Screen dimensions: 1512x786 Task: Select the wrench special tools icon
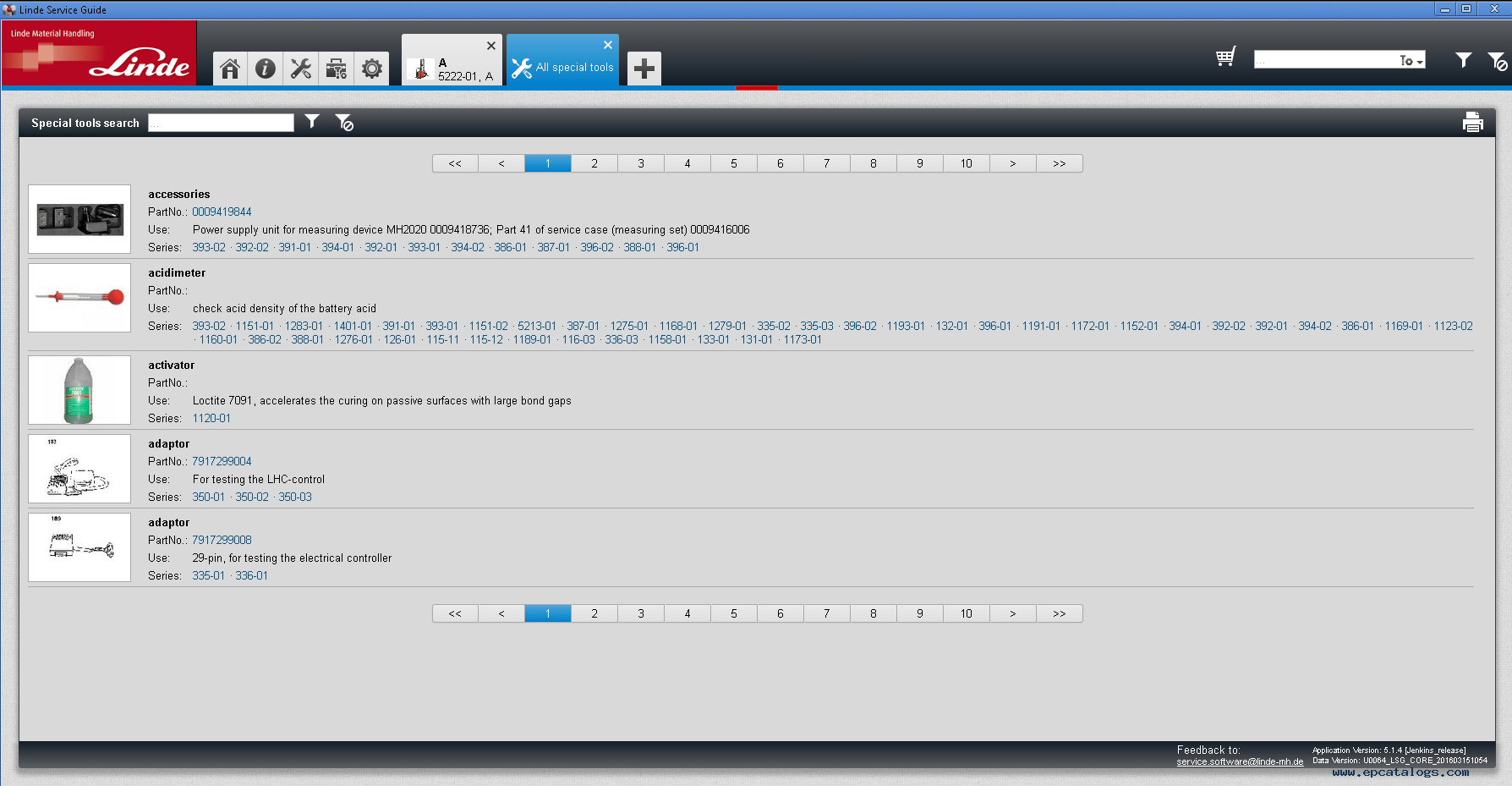pos(300,69)
